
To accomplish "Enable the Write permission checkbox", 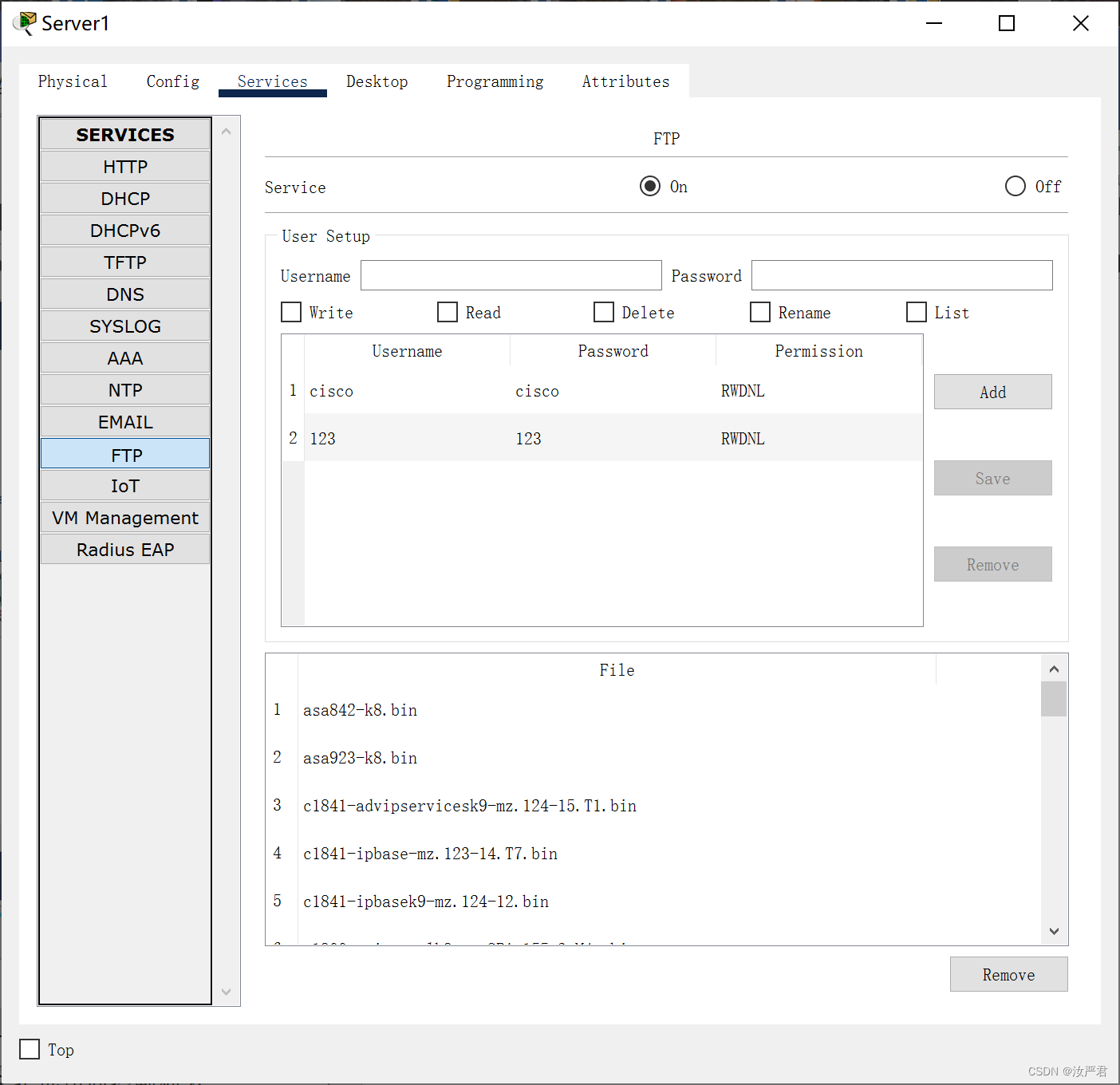I will point(291,312).
